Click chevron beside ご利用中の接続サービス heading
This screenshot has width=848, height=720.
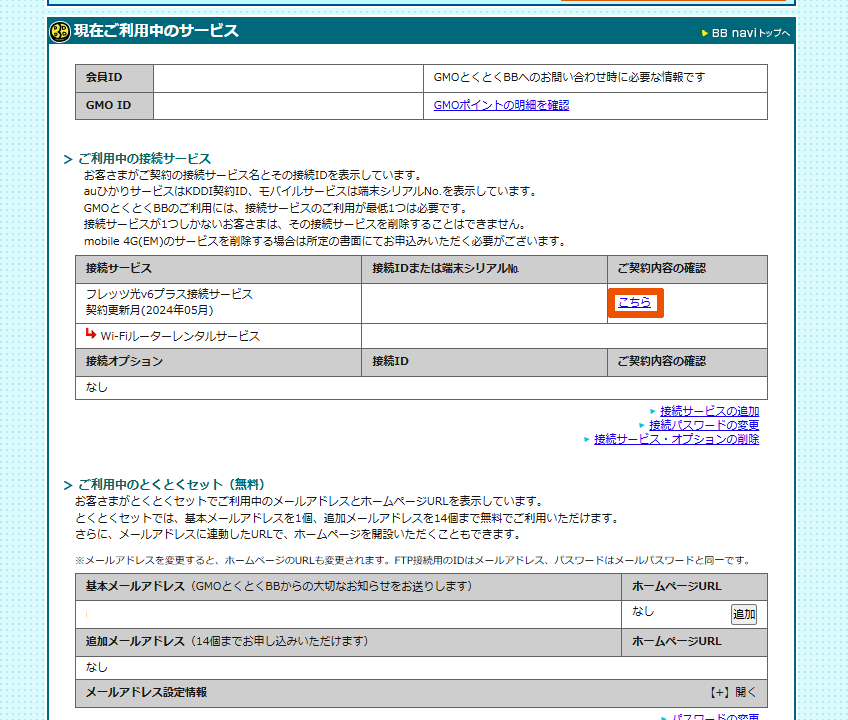(x=67, y=159)
